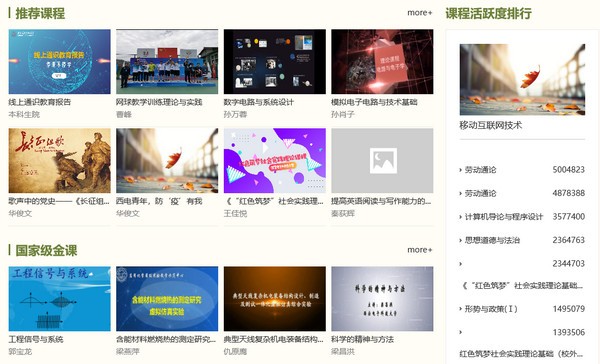The width and height of the screenshot is (600, 364).
Task: Open 线上通识教育报告 course thumbnail
Action: pyautogui.click(x=59, y=62)
